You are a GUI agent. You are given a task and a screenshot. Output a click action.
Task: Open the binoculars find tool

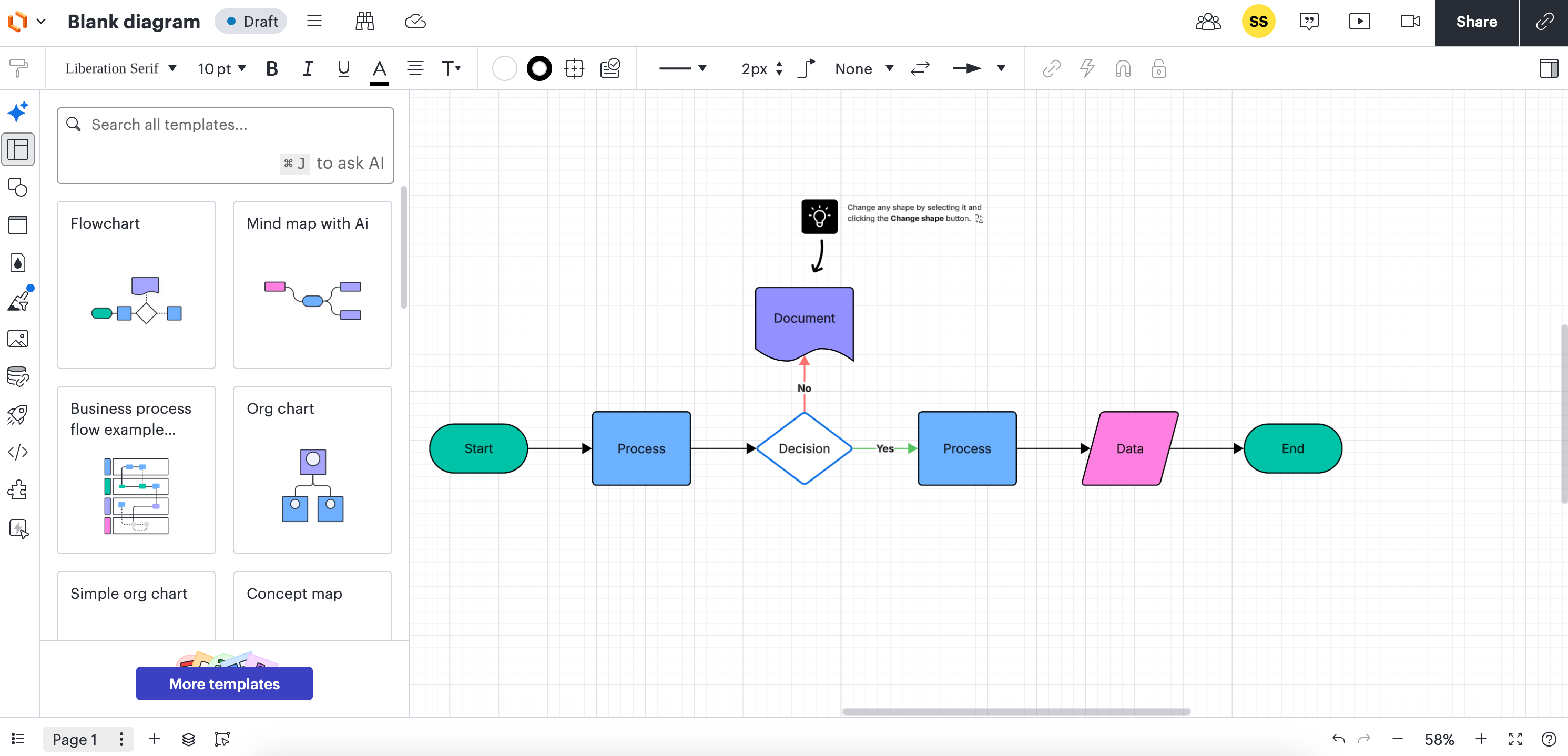[364, 22]
